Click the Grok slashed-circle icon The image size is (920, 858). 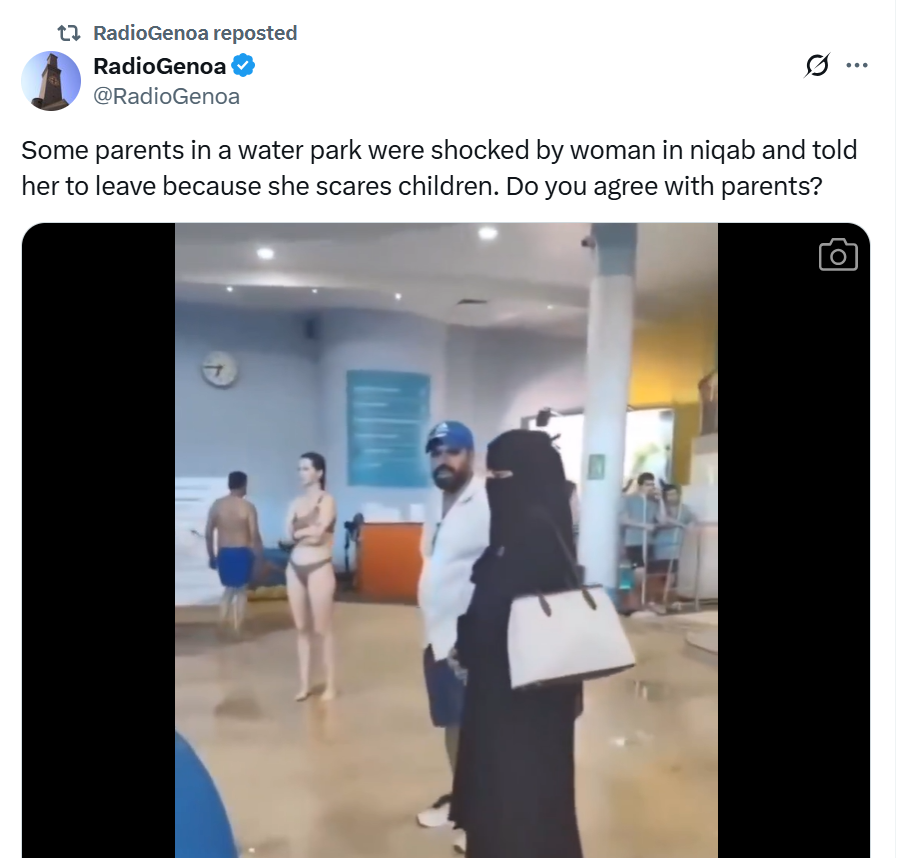817,65
